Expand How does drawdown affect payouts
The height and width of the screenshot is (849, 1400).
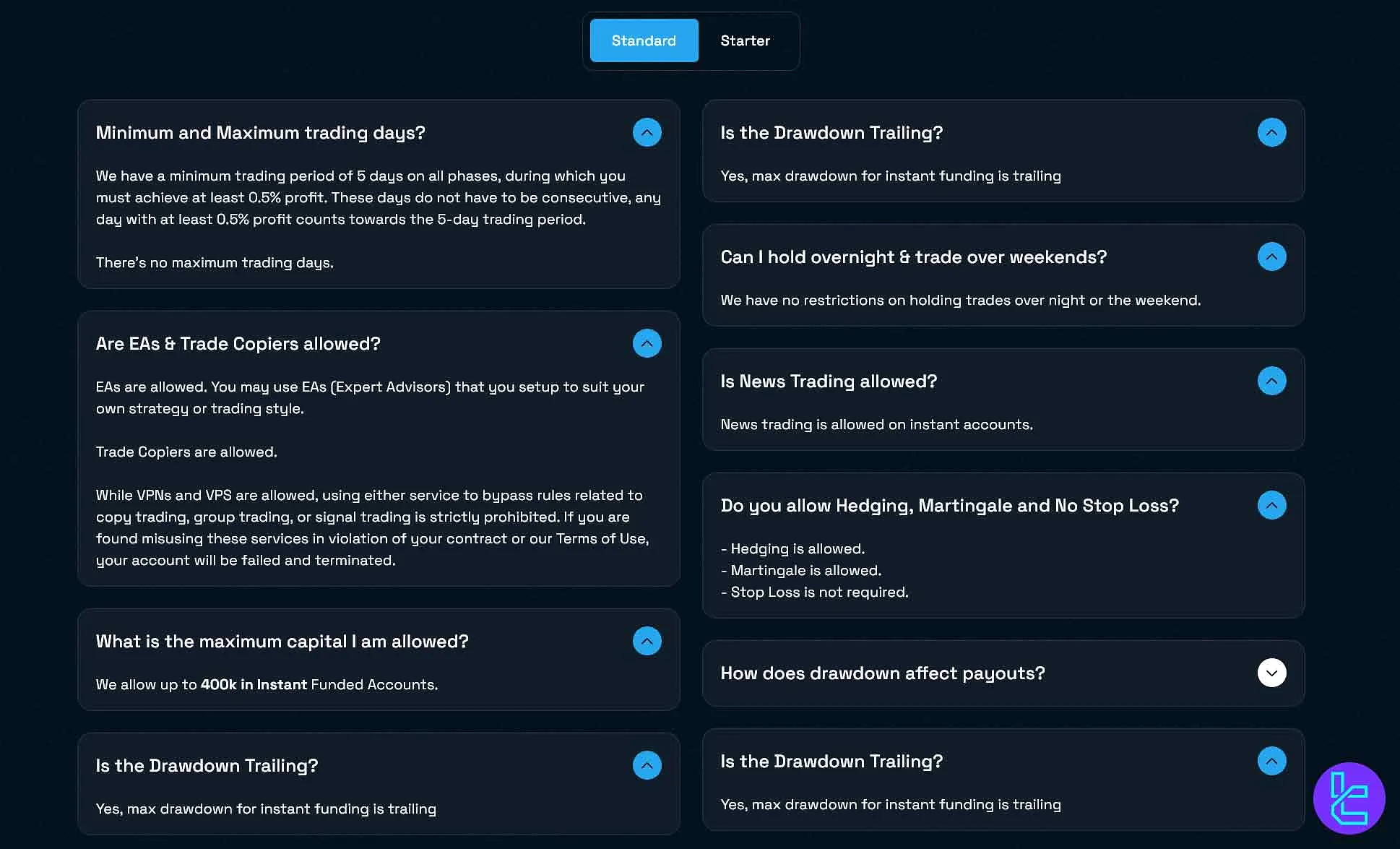[x=1271, y=673]
